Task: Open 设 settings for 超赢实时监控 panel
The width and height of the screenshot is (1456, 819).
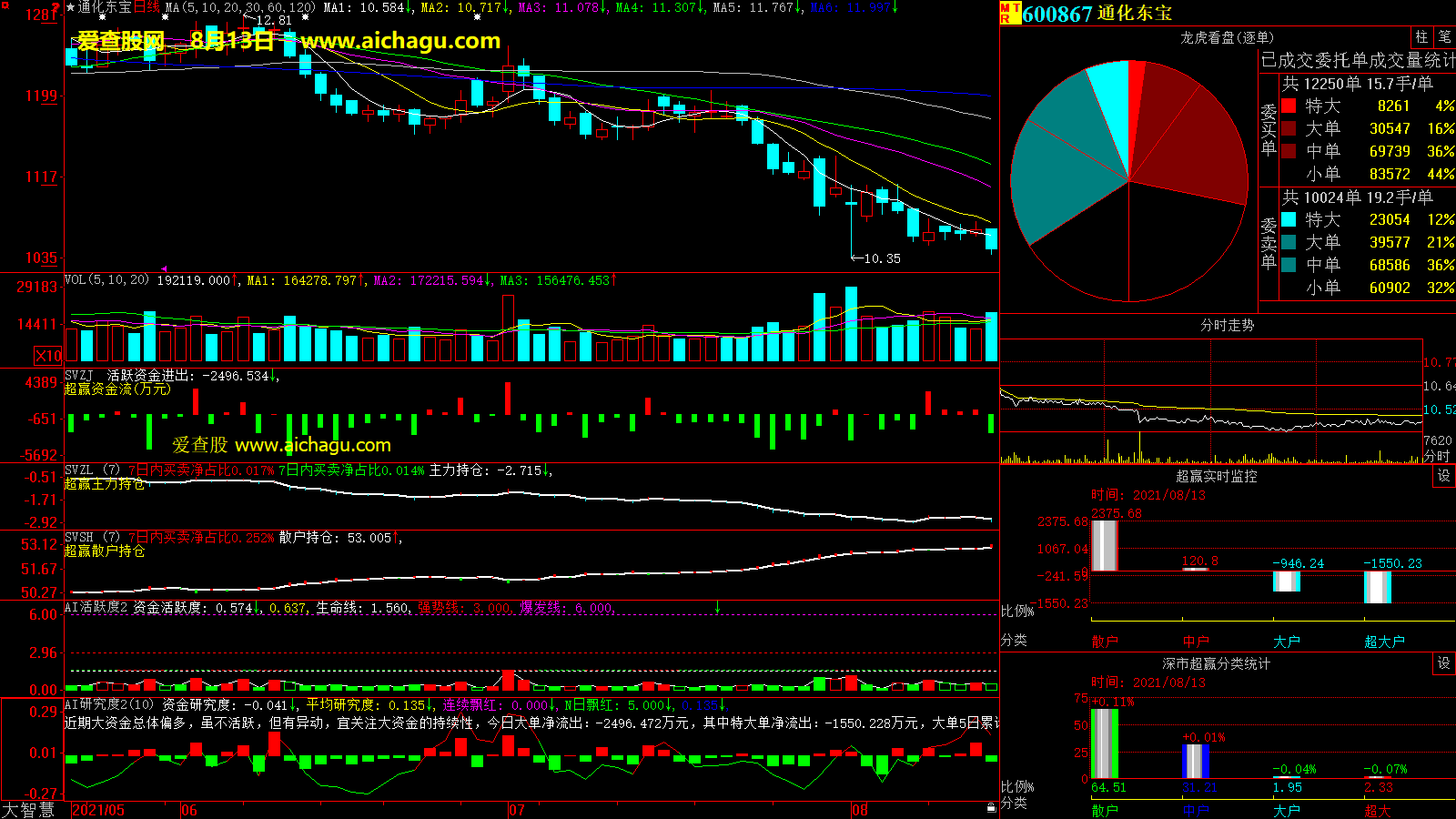Action: 1443,476
